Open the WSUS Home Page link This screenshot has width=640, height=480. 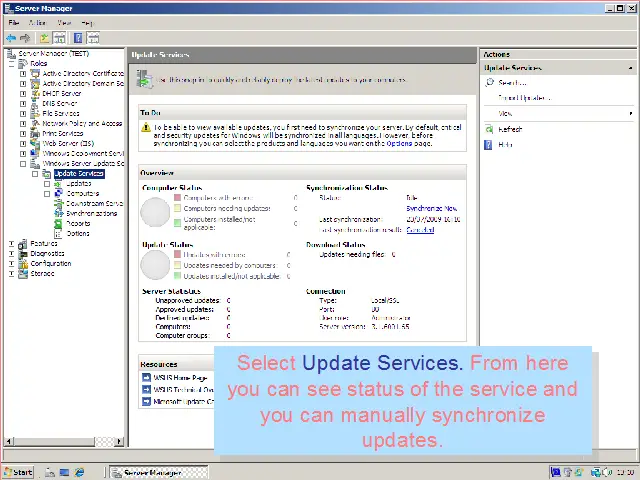pos(180,378)
